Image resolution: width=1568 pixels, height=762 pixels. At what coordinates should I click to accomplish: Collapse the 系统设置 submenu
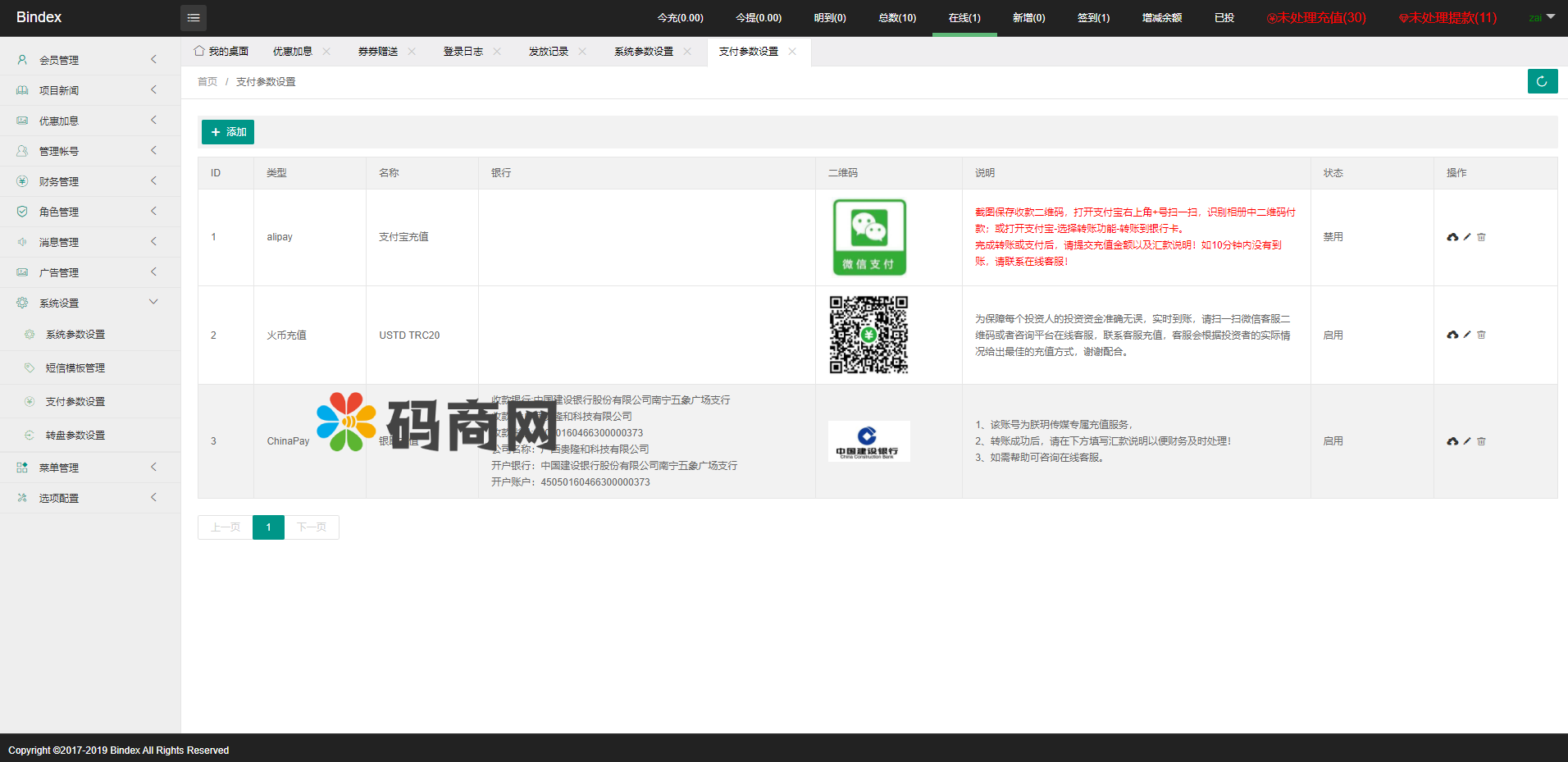[153, 302]
